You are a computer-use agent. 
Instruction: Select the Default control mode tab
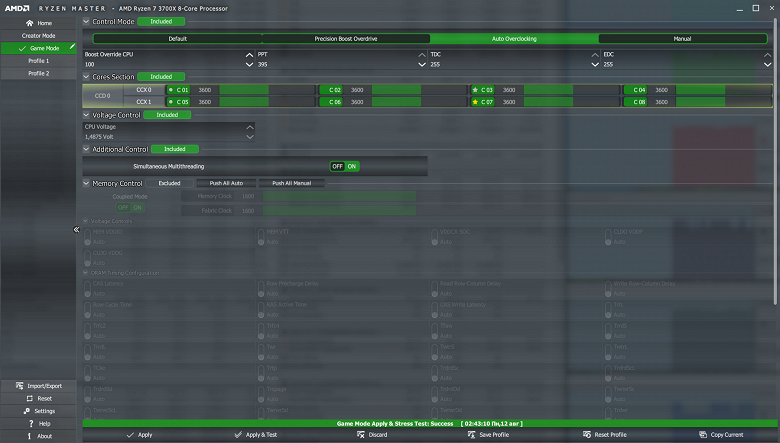[x=178, y=39]
